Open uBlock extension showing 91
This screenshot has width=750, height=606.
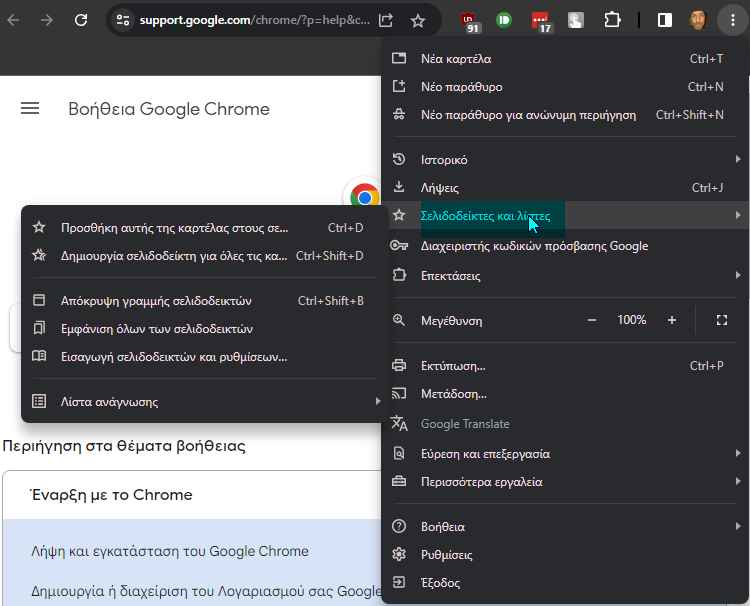point(470,22)
